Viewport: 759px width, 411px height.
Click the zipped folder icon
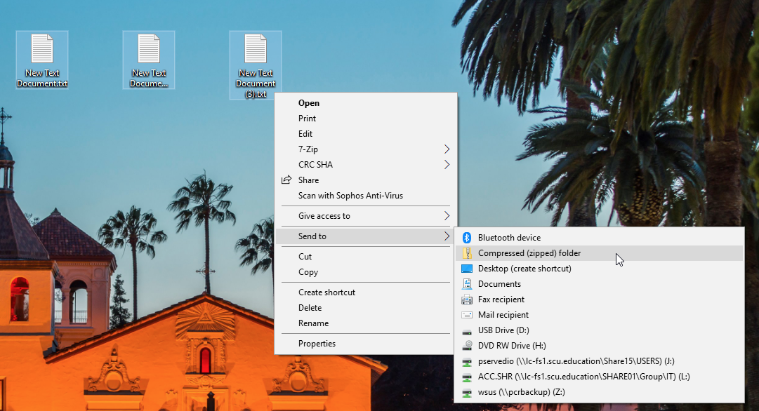click(467, 253)
